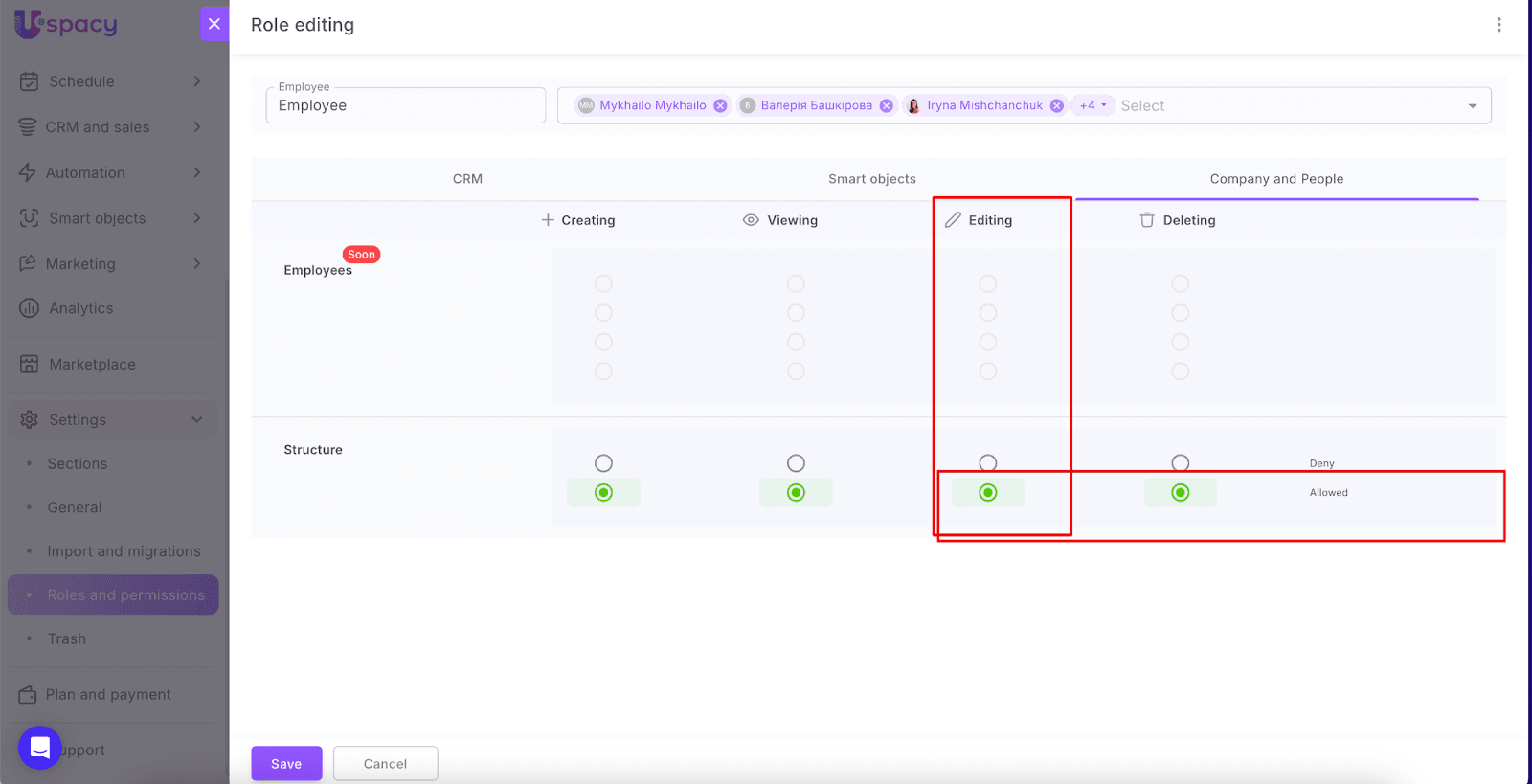Click the Marketplace store icon in sidebar
Viewport: 1532px width, 784px height.
[x=30, y=364]
